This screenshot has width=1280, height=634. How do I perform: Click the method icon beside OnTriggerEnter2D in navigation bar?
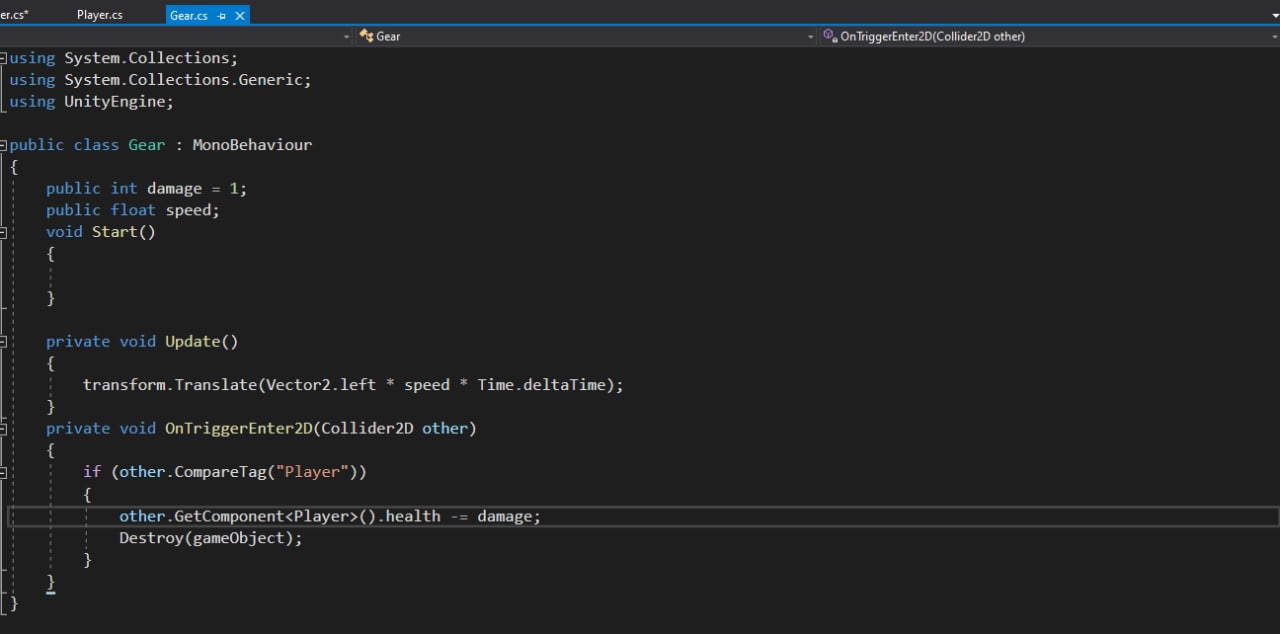[x=829, y=36]
